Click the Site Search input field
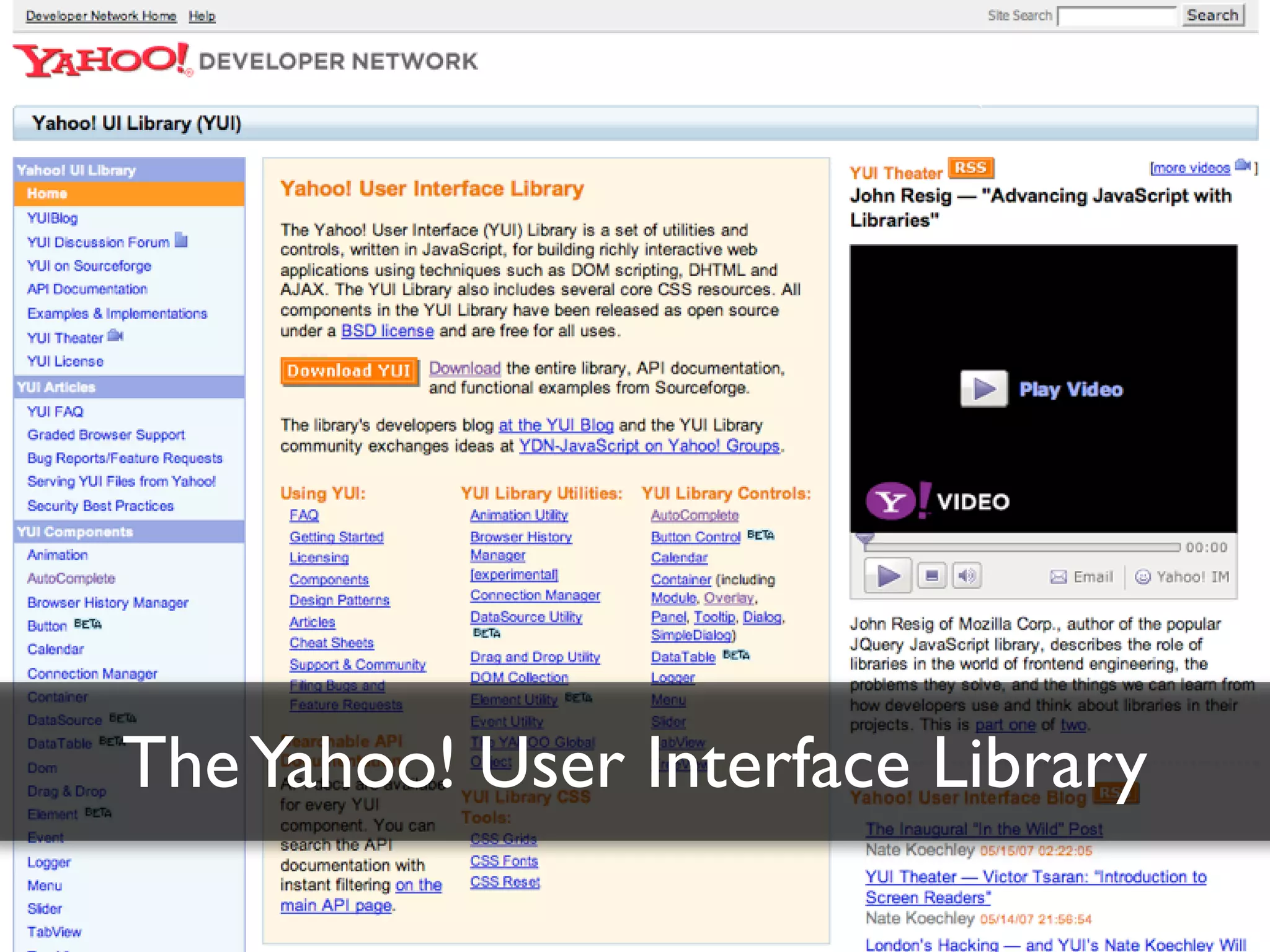The height and width of the screenshot is (952, 1270). 1116,15
